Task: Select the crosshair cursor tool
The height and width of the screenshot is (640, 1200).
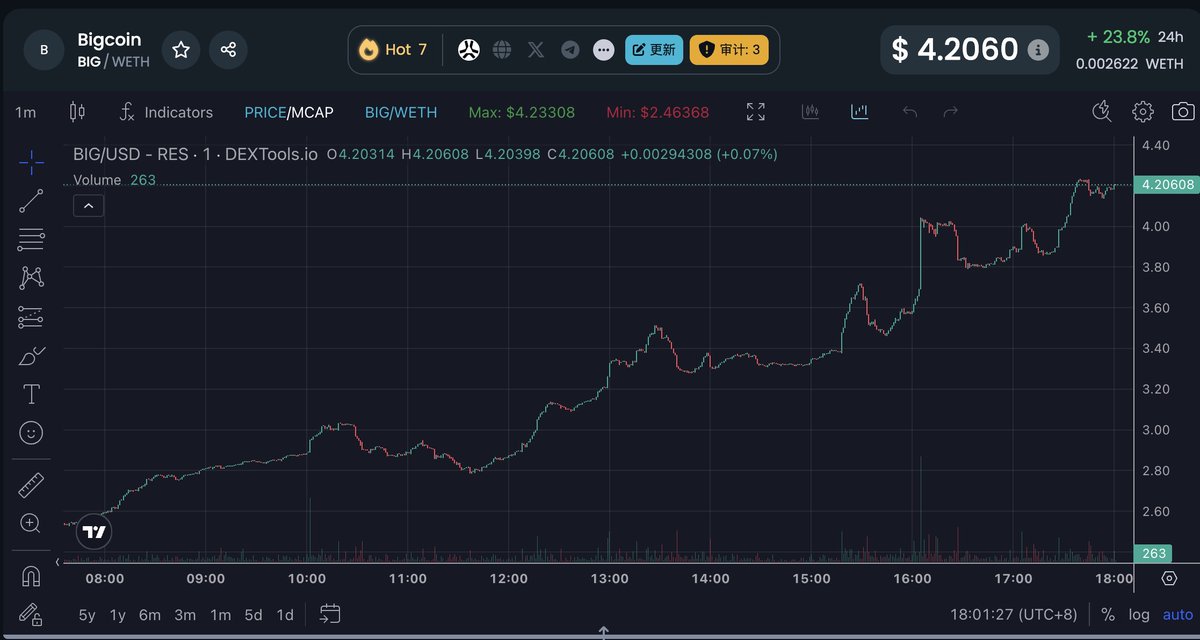Action: click(31, 161)
